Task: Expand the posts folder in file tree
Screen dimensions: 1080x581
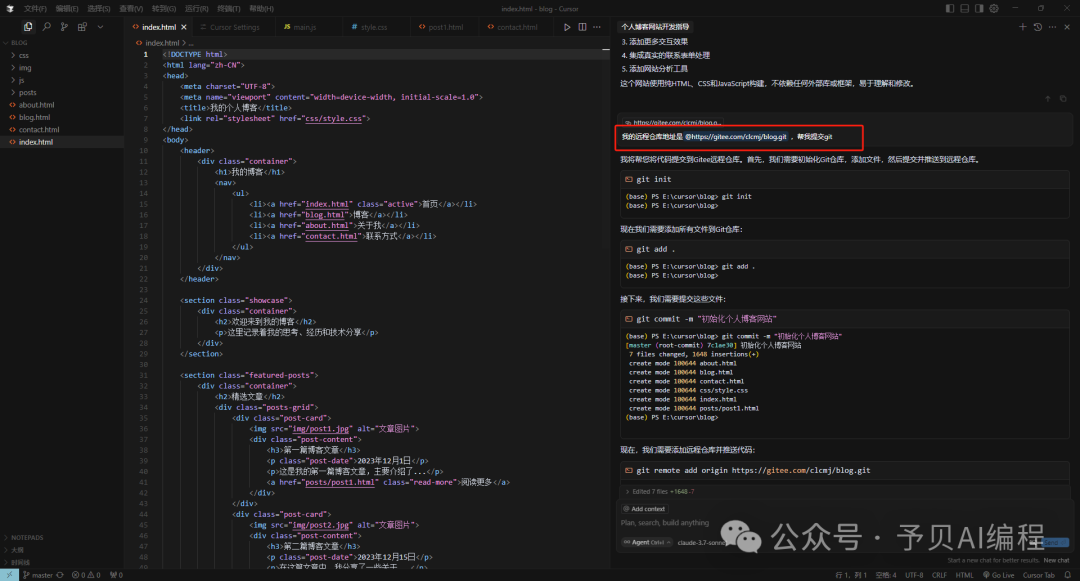Action: click(x=27, y=92)
